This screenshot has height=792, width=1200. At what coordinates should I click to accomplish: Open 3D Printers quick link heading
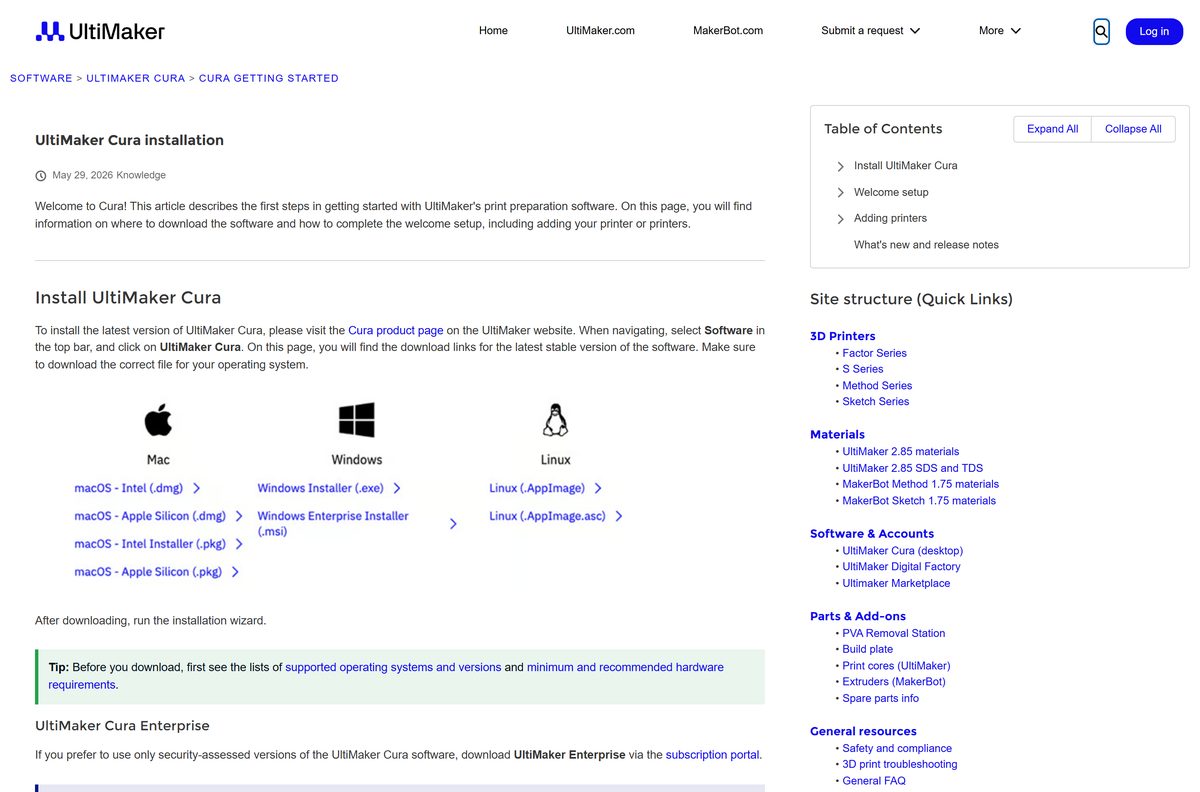[x=842, y=336]
